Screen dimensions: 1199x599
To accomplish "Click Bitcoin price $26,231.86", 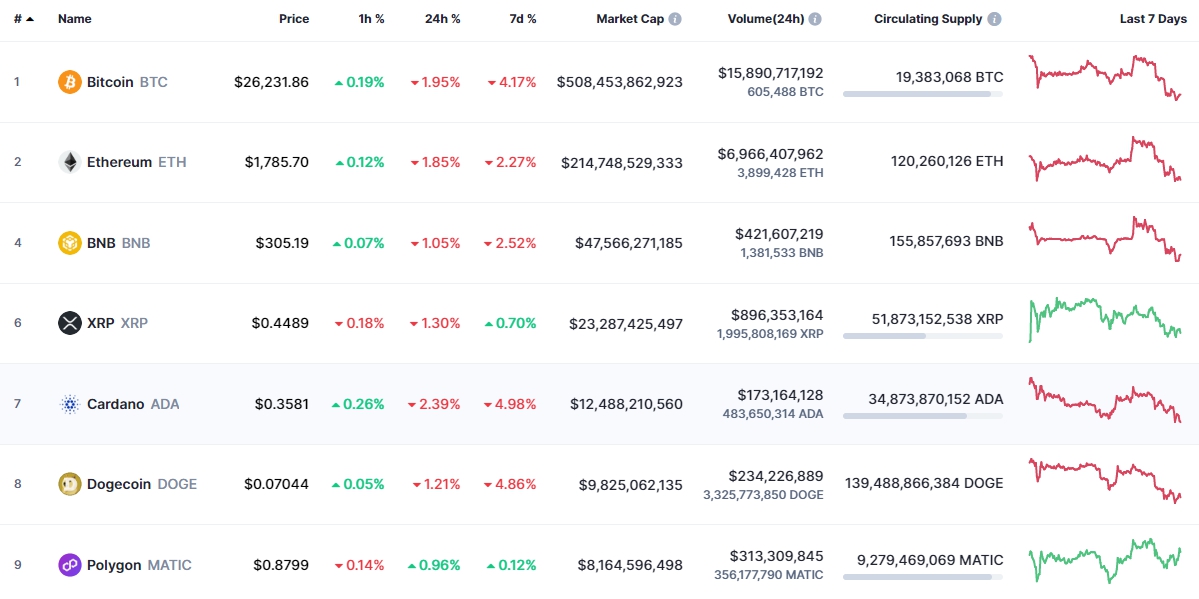I will [x=271, y=82].
